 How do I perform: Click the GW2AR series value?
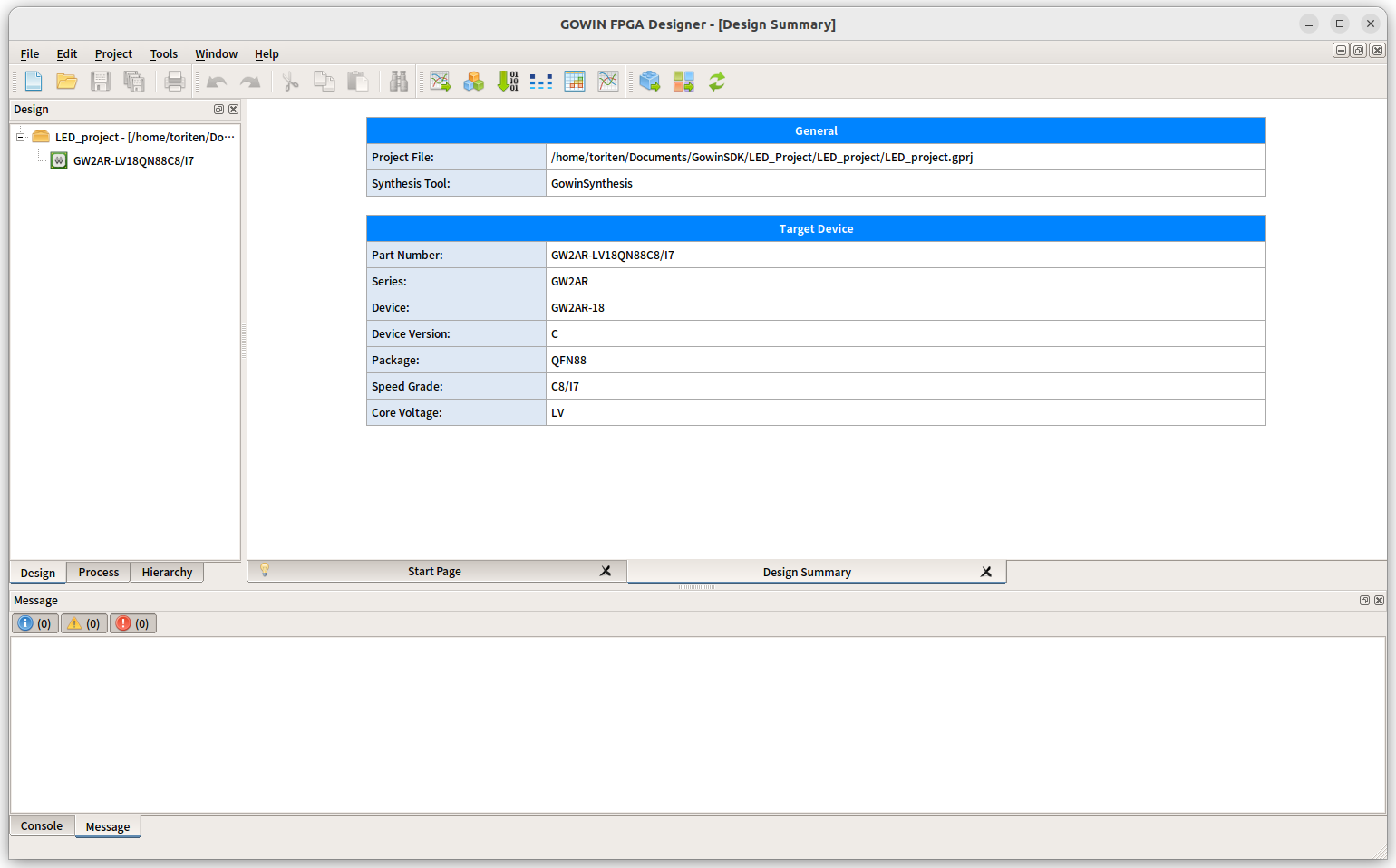coord(569,281)
